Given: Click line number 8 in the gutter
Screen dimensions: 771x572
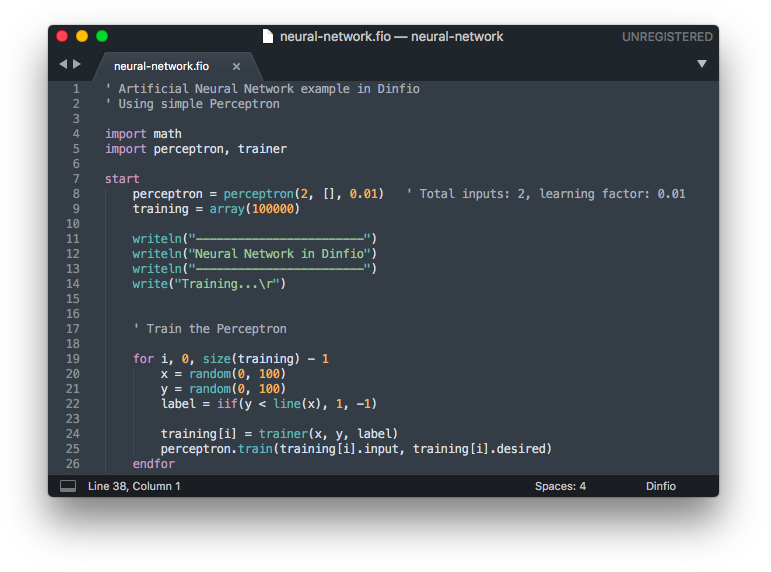Looking at the screenshot, I should [75, 194].
